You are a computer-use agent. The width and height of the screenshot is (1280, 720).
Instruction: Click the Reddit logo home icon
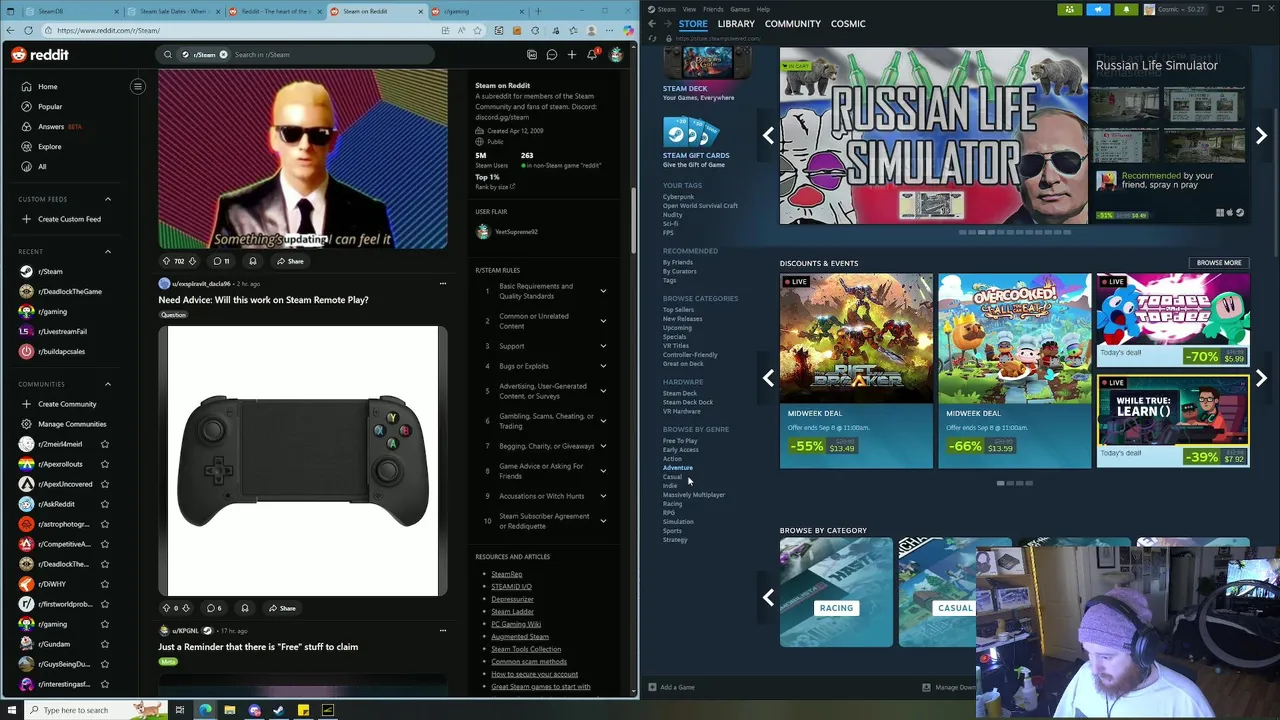[x=40, y=55]
